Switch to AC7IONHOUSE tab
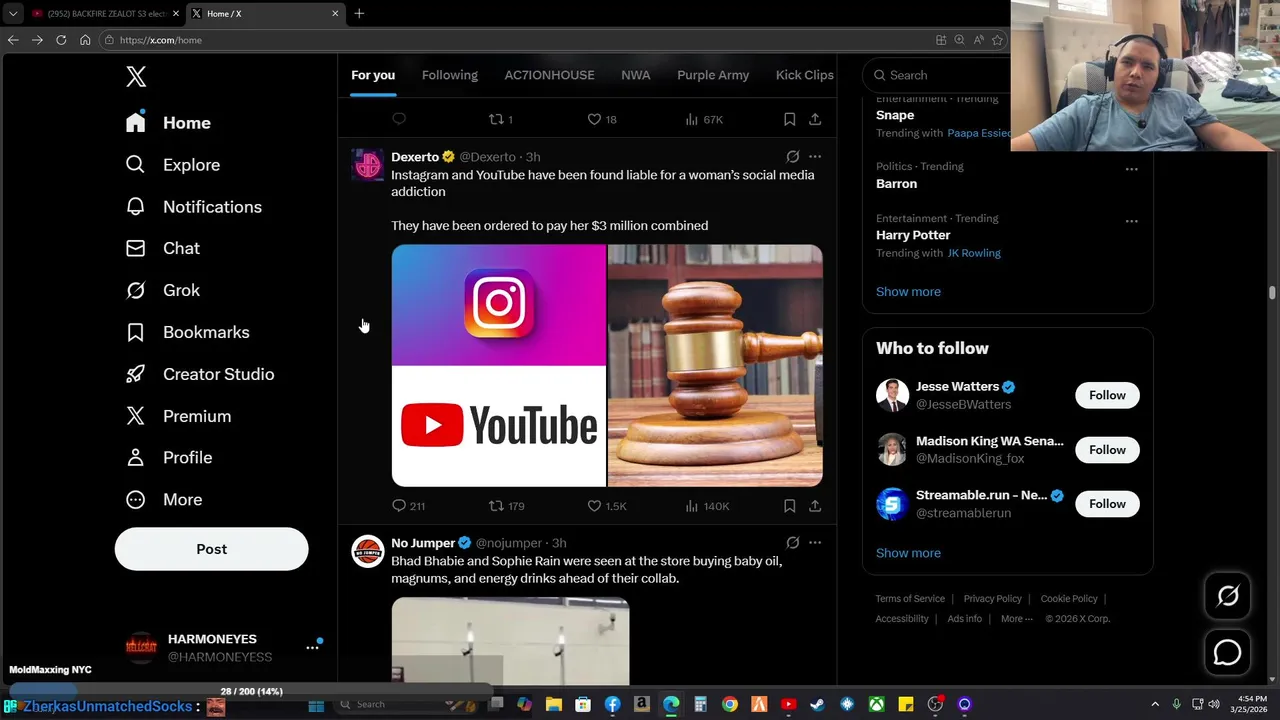This screenshot has width=1280, height=720. [549, 75]
